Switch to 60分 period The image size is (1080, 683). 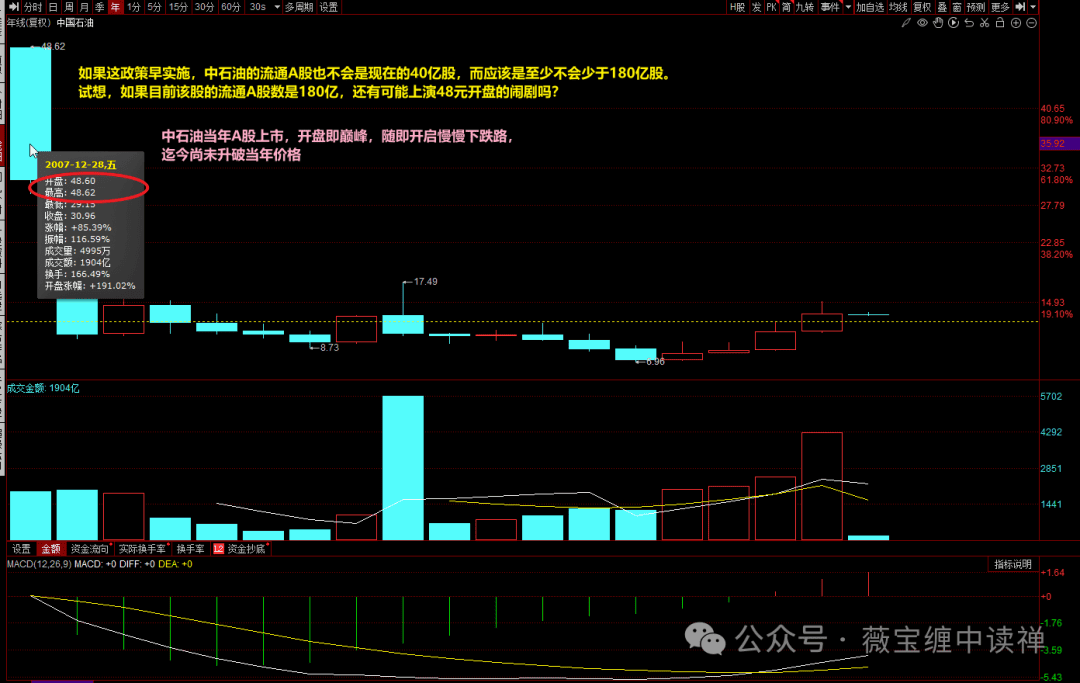click(x=230, y=7)
